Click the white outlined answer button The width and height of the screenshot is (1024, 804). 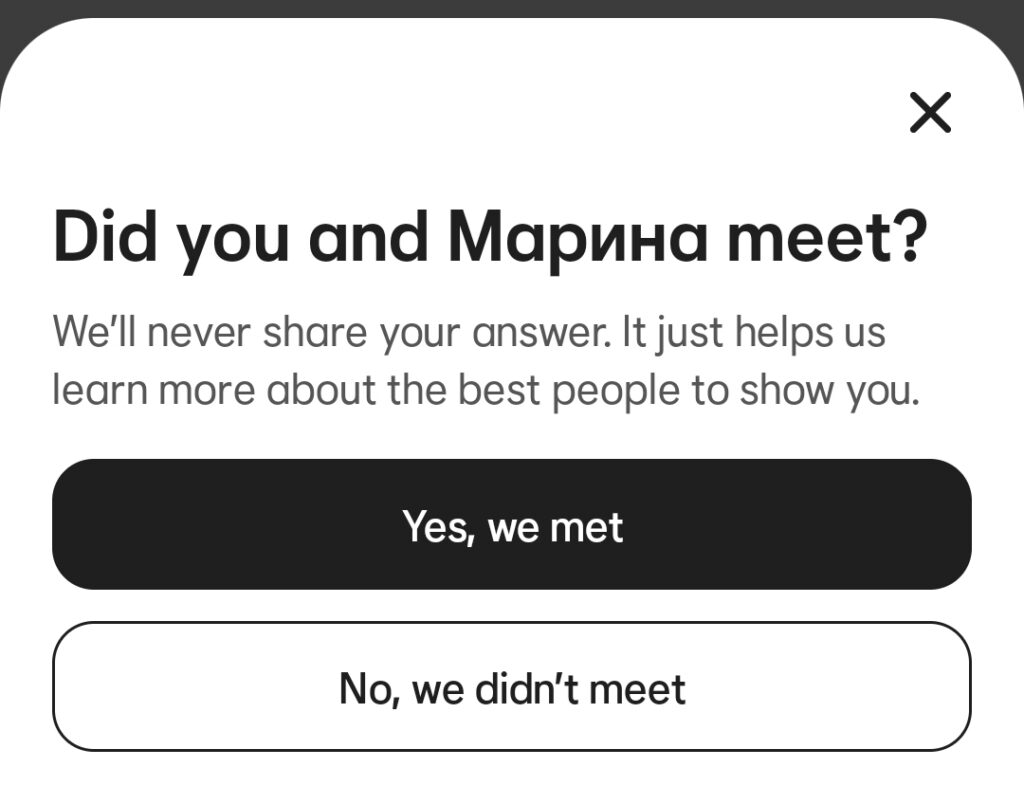coord(512,687)
